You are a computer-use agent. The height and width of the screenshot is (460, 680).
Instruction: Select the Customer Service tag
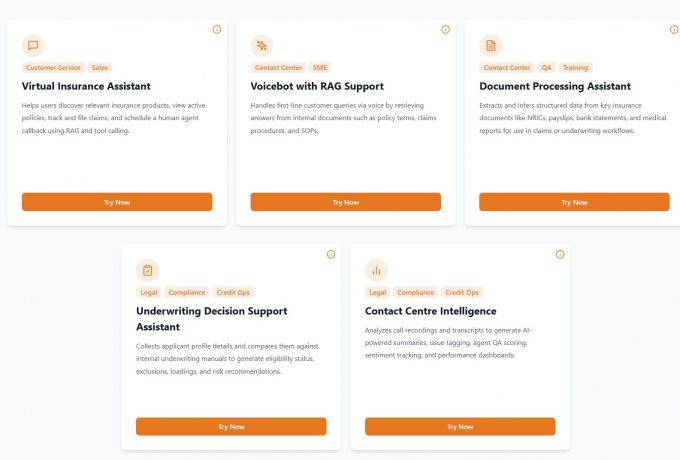(53, 68)
